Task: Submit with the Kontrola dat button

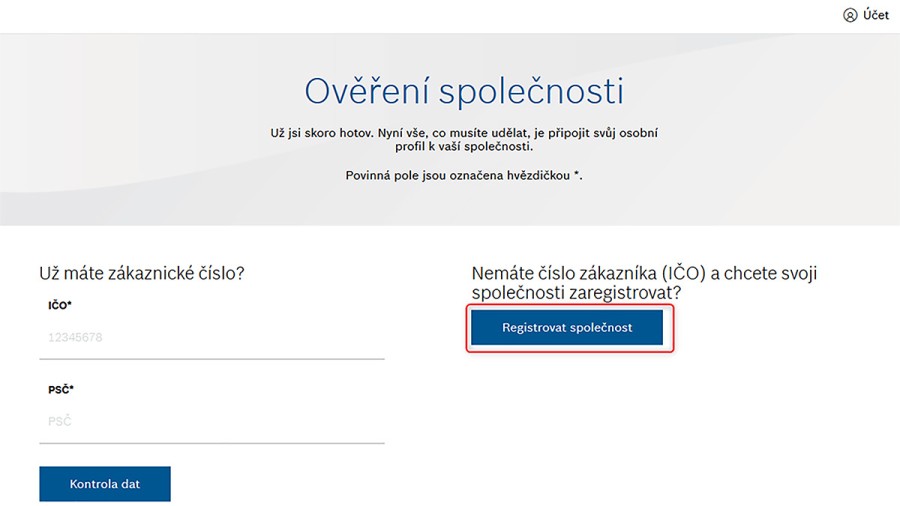Action: tap(105, 484)
